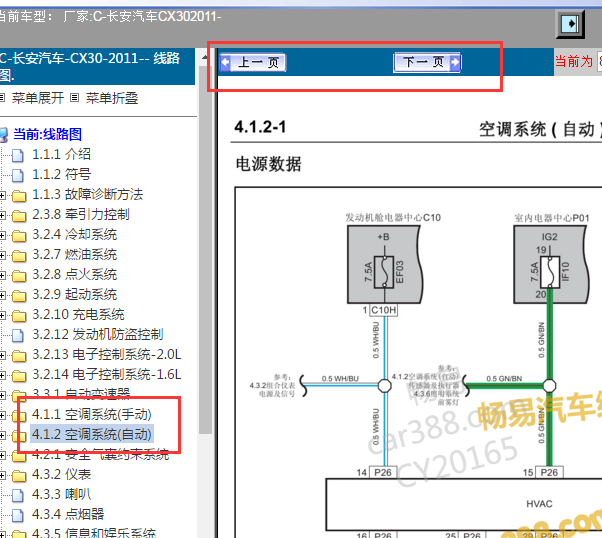Expand 3.2.10 充电系统 folder
602x538 pixels.
[2, 315]
